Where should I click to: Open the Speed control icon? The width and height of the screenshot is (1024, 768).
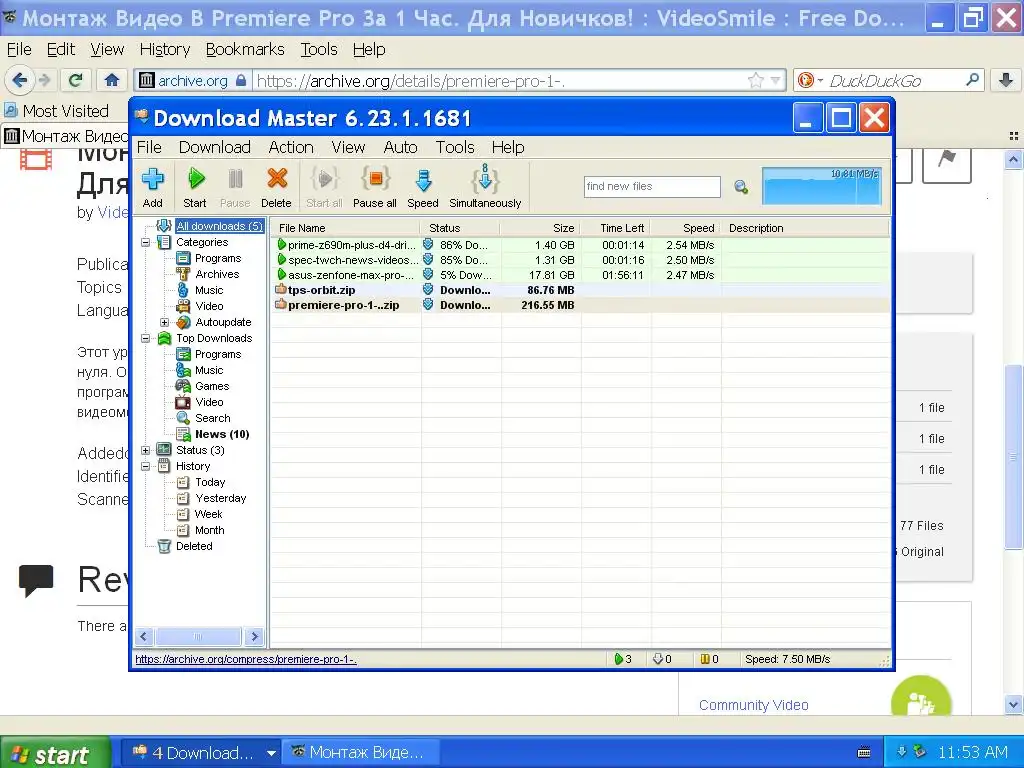point(423,187)
